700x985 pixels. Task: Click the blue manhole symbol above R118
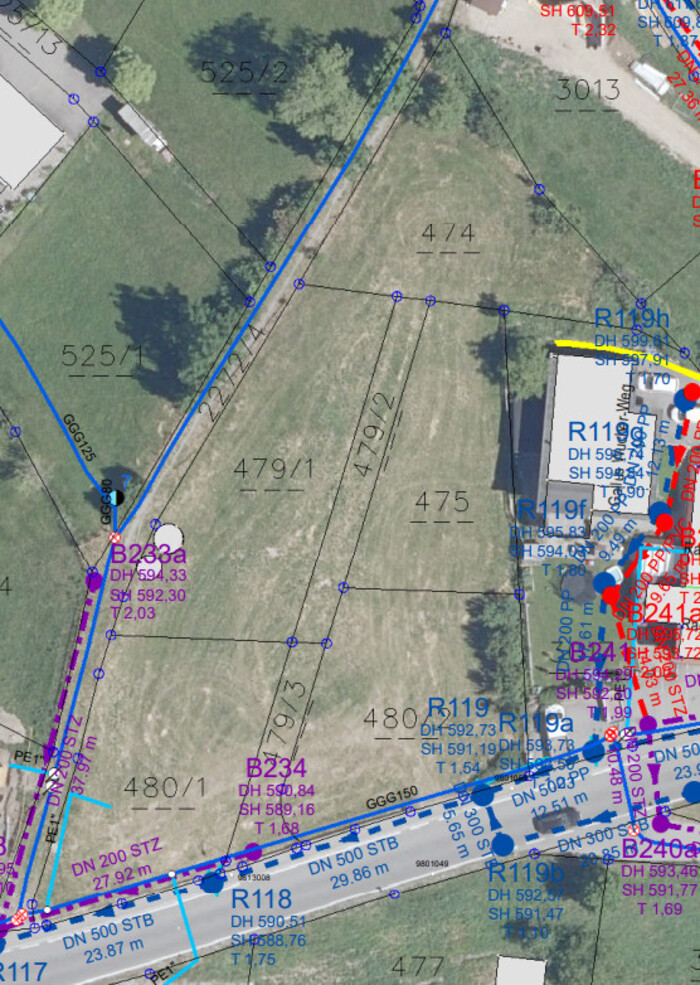point(212,882)
